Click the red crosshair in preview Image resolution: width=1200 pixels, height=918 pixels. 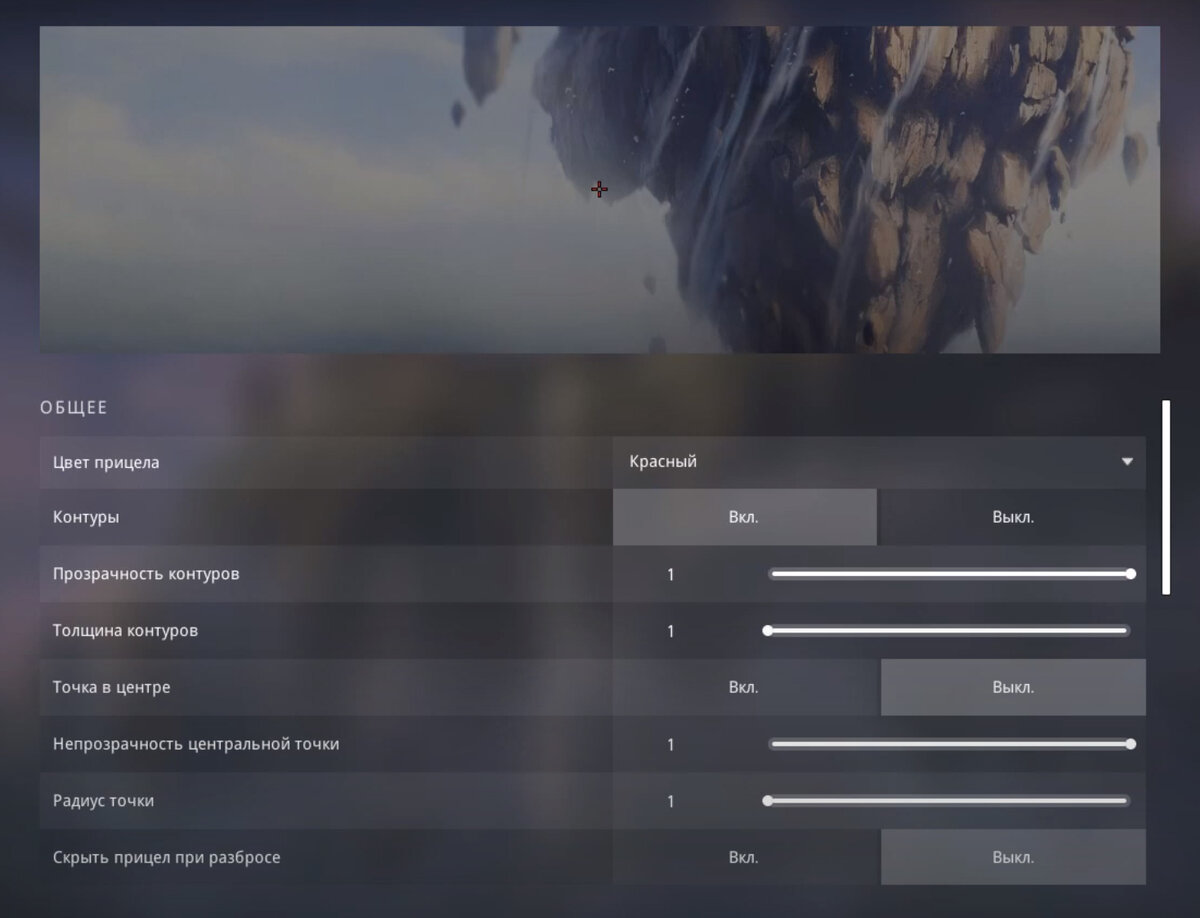(x=599, y=189)
